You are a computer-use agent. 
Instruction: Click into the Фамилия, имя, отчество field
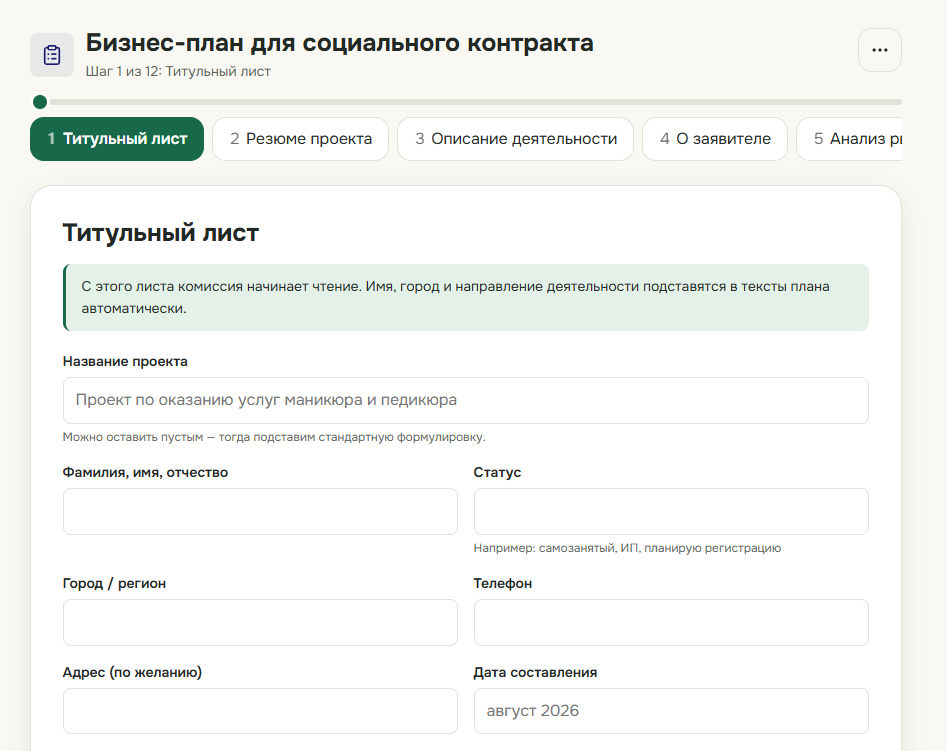pyautogui.click(x=260, y=512)
